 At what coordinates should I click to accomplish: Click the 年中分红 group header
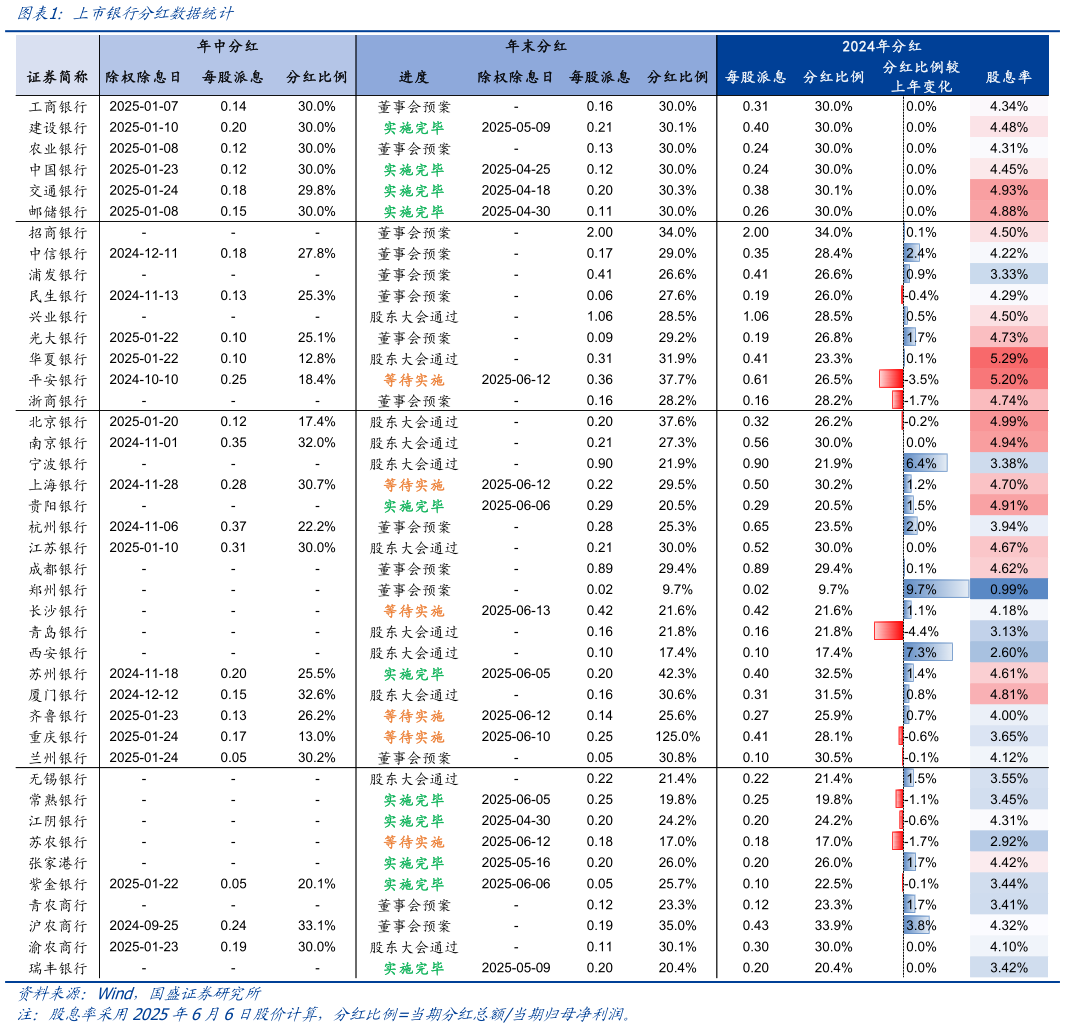point(228,46)
